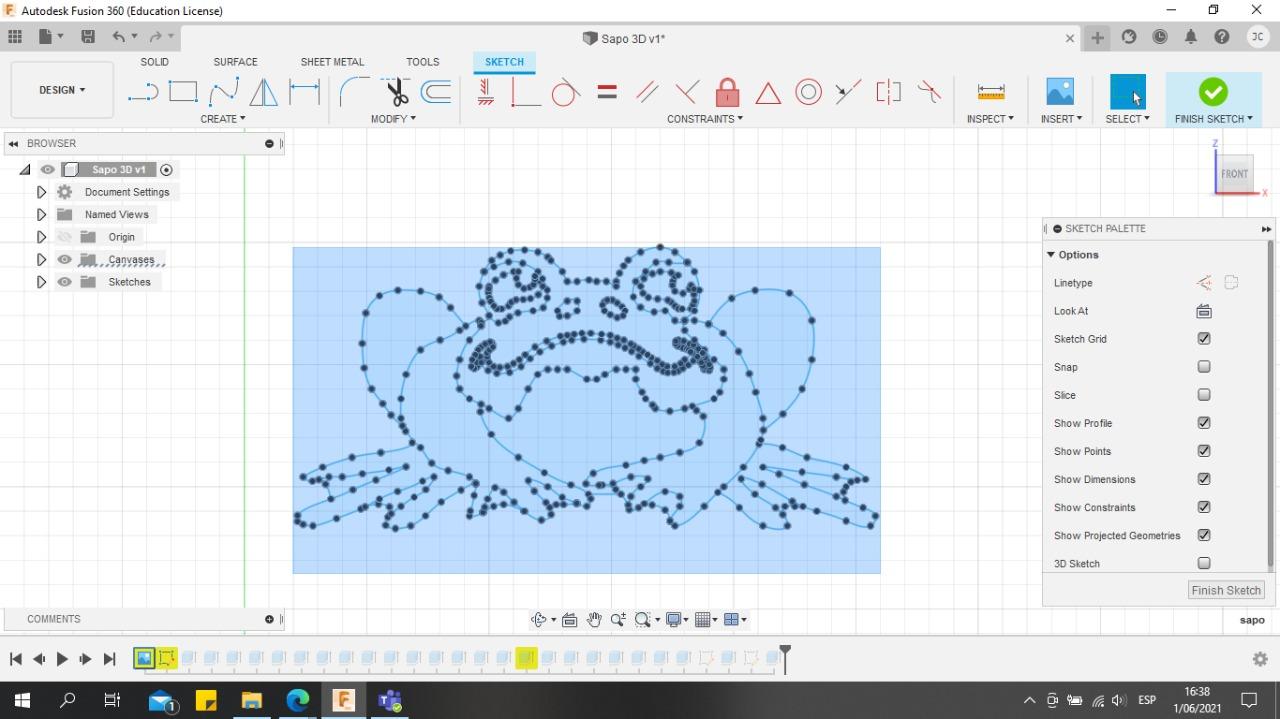1280x719 pixels.
Task: Select the 2-Point Rectangle tool
Action: coord(183,92)
